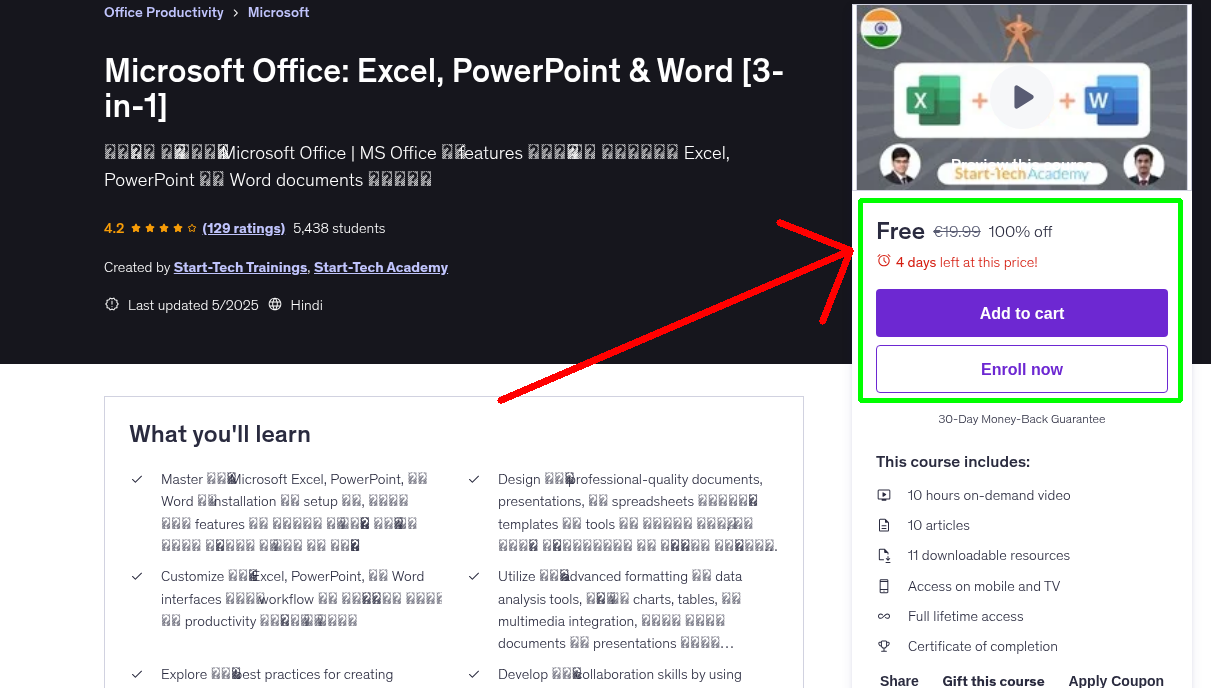Viewport: 1211px width, 688px height.
Task: Click the Word logo in preview
Action: point(1111,100)
